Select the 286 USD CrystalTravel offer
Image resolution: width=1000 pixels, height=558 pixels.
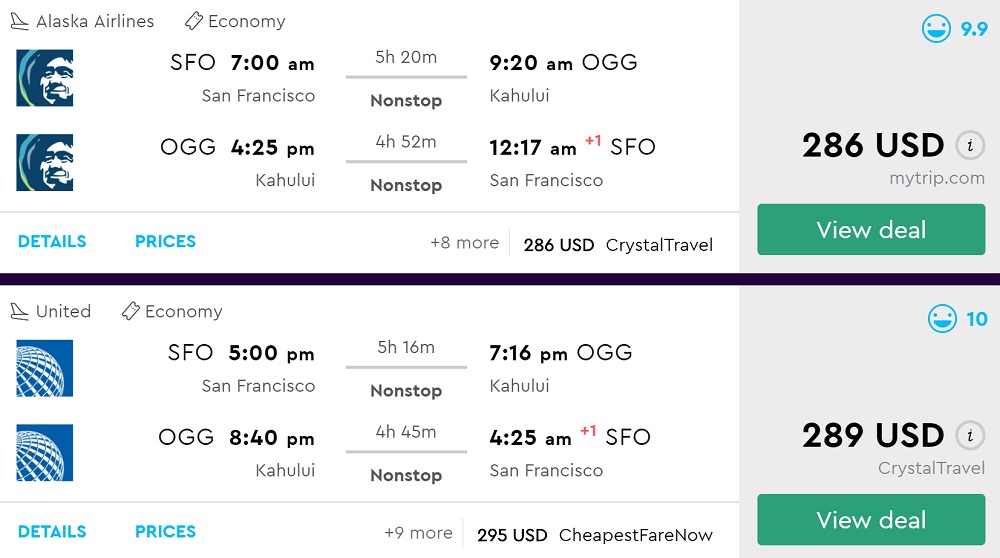point(618,245)
